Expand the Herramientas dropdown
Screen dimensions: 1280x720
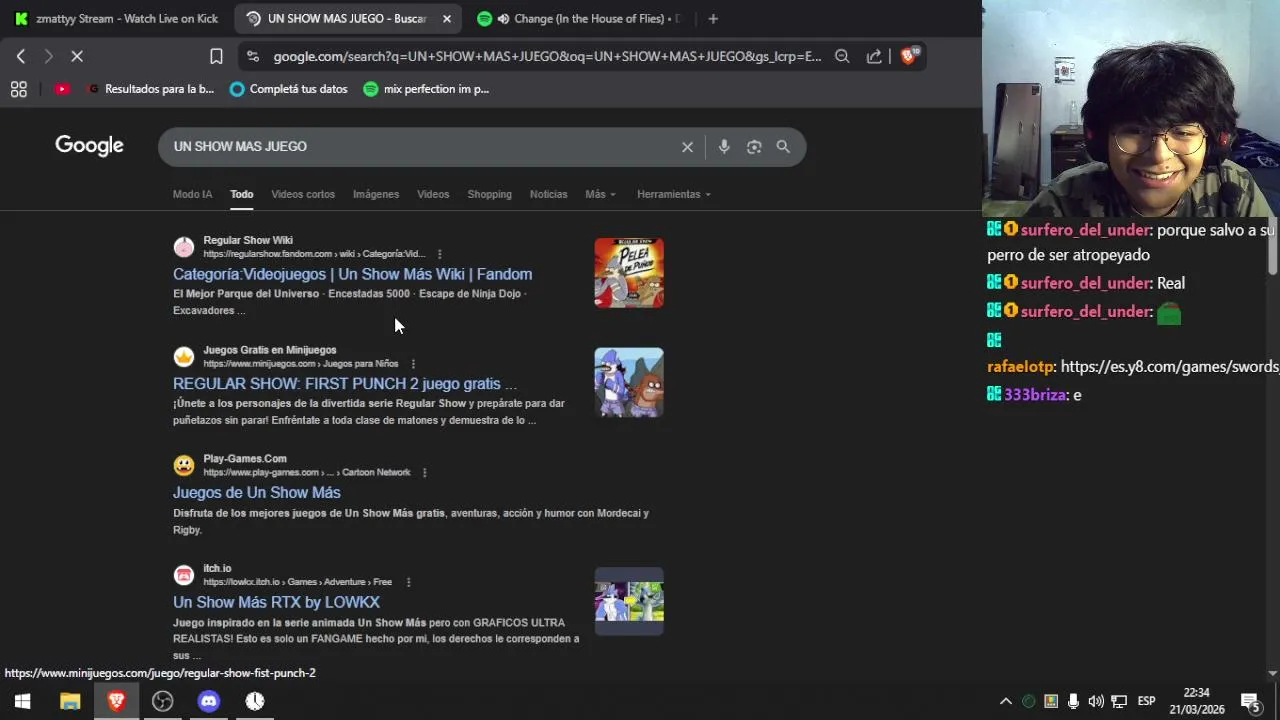pos(674,194)
